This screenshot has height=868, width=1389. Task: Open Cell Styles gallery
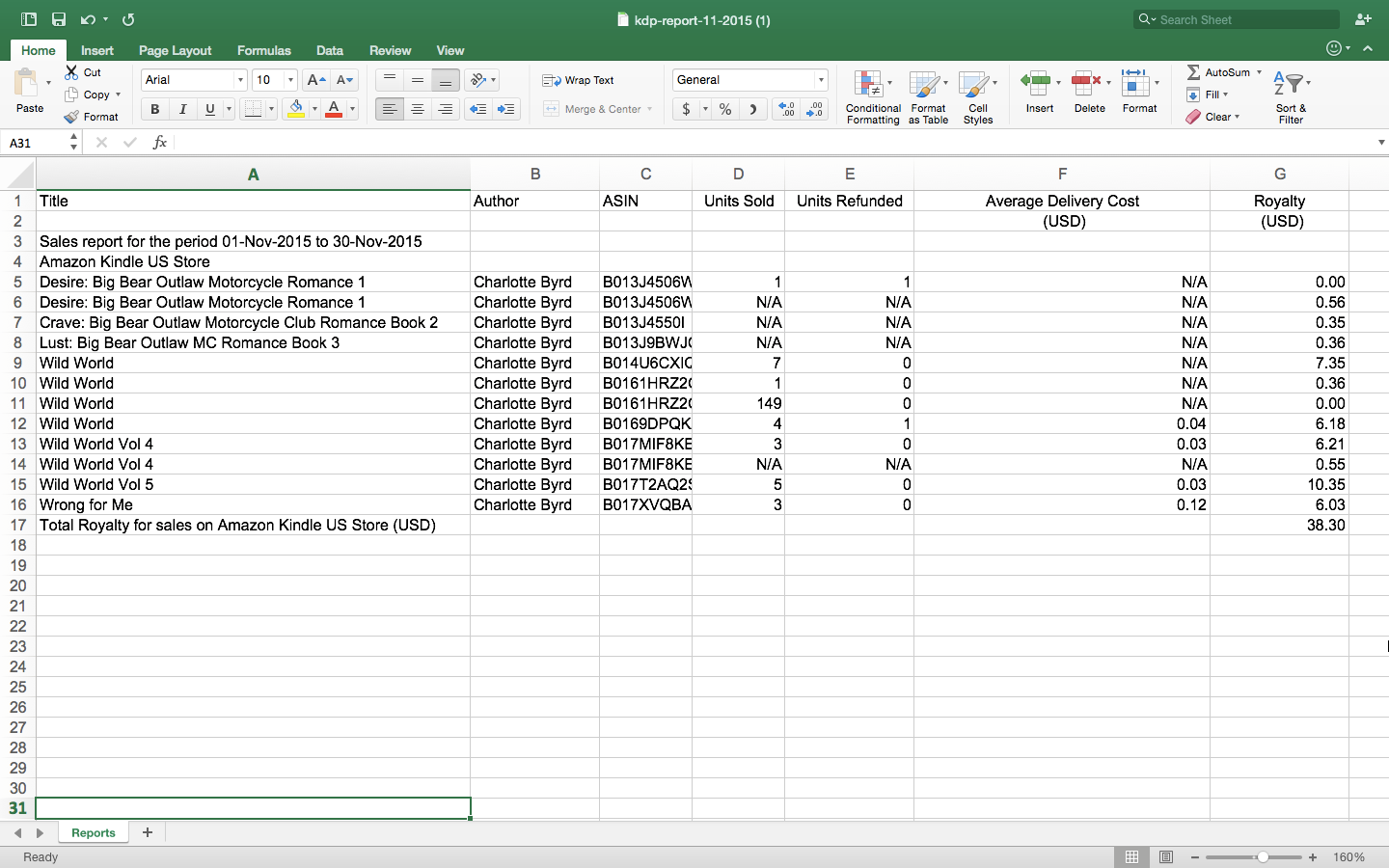[977, 96]
